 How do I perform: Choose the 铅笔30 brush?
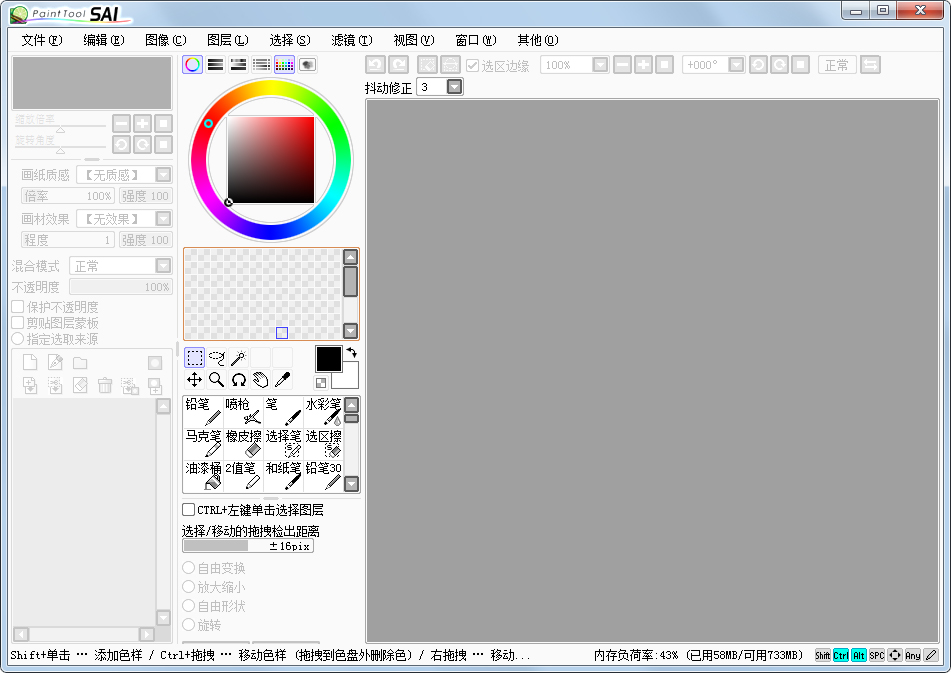pyautogui.click(x=323, y=476)
